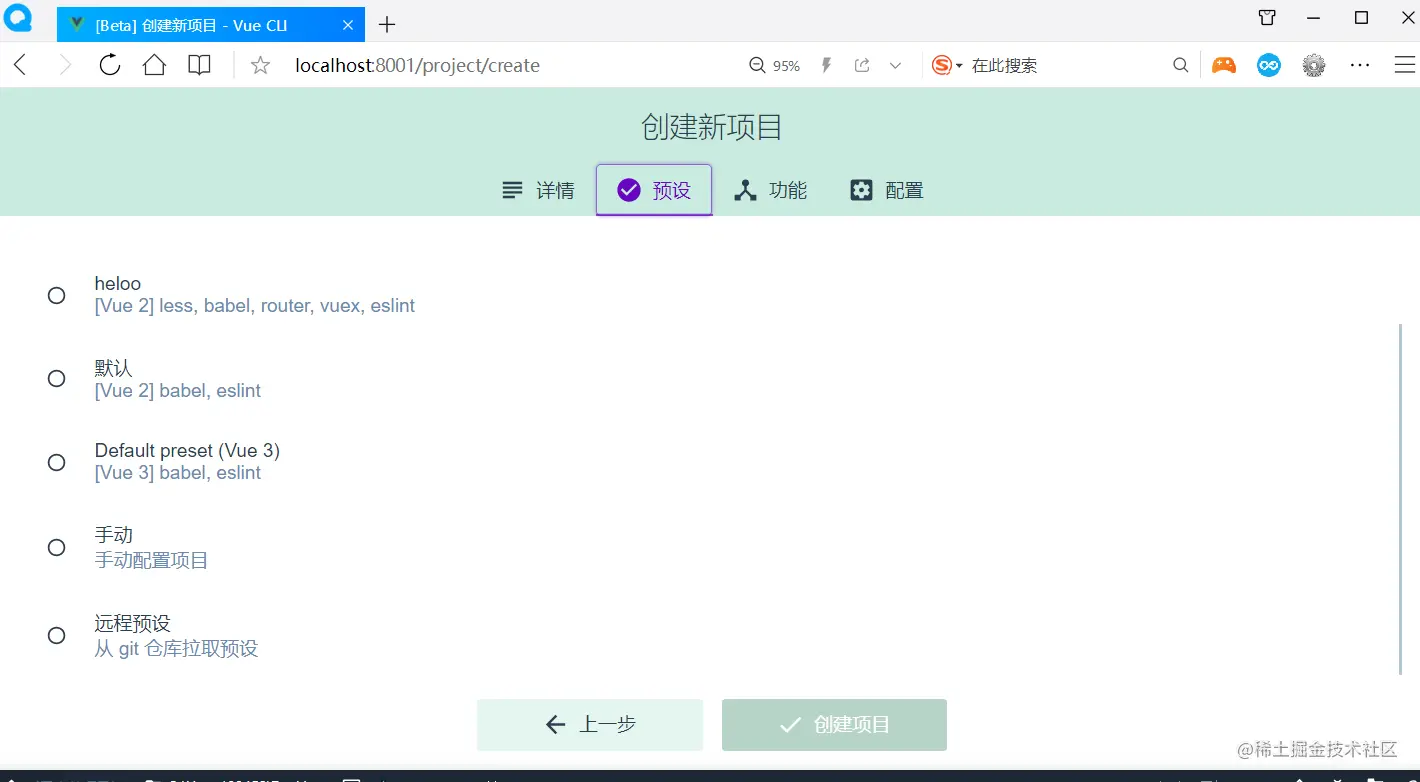Open the reading mode book icon
This screenshot has width=1420, height=782.
[200, 65]
